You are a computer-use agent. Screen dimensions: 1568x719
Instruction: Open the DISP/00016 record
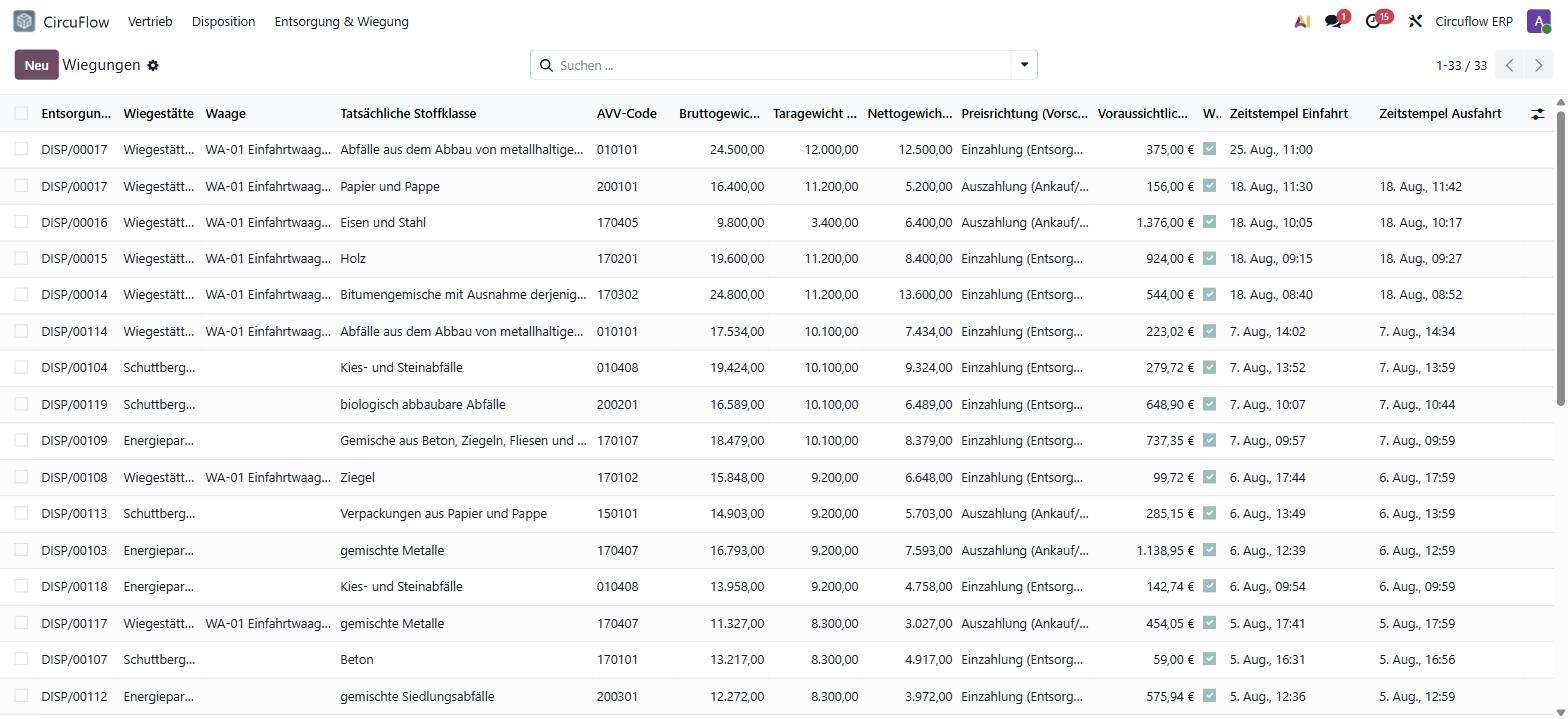point(74,222)
